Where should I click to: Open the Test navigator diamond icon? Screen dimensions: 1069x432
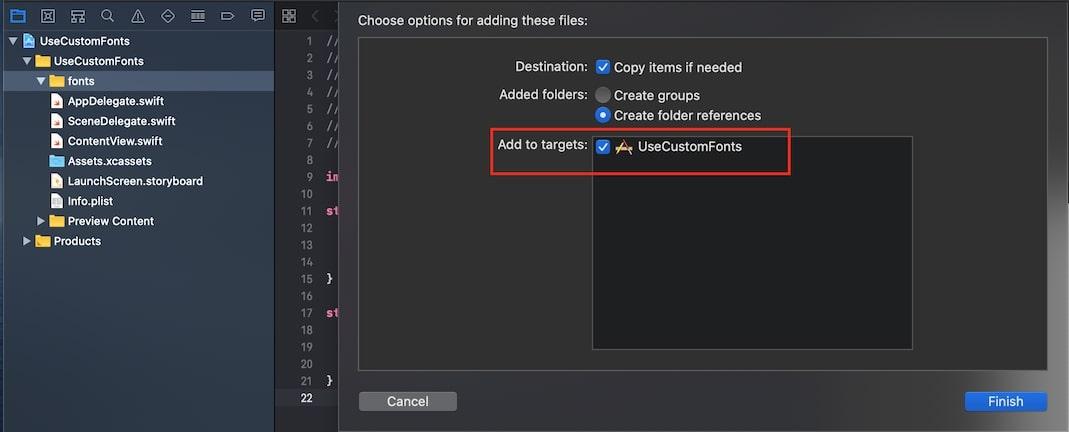click(x=167, y=16)
